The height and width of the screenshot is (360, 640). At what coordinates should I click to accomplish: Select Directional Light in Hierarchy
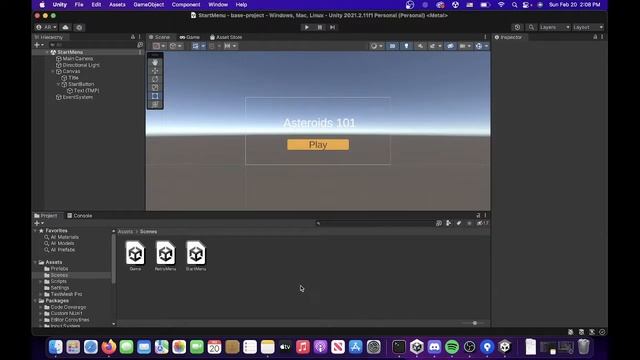point(81,65)
